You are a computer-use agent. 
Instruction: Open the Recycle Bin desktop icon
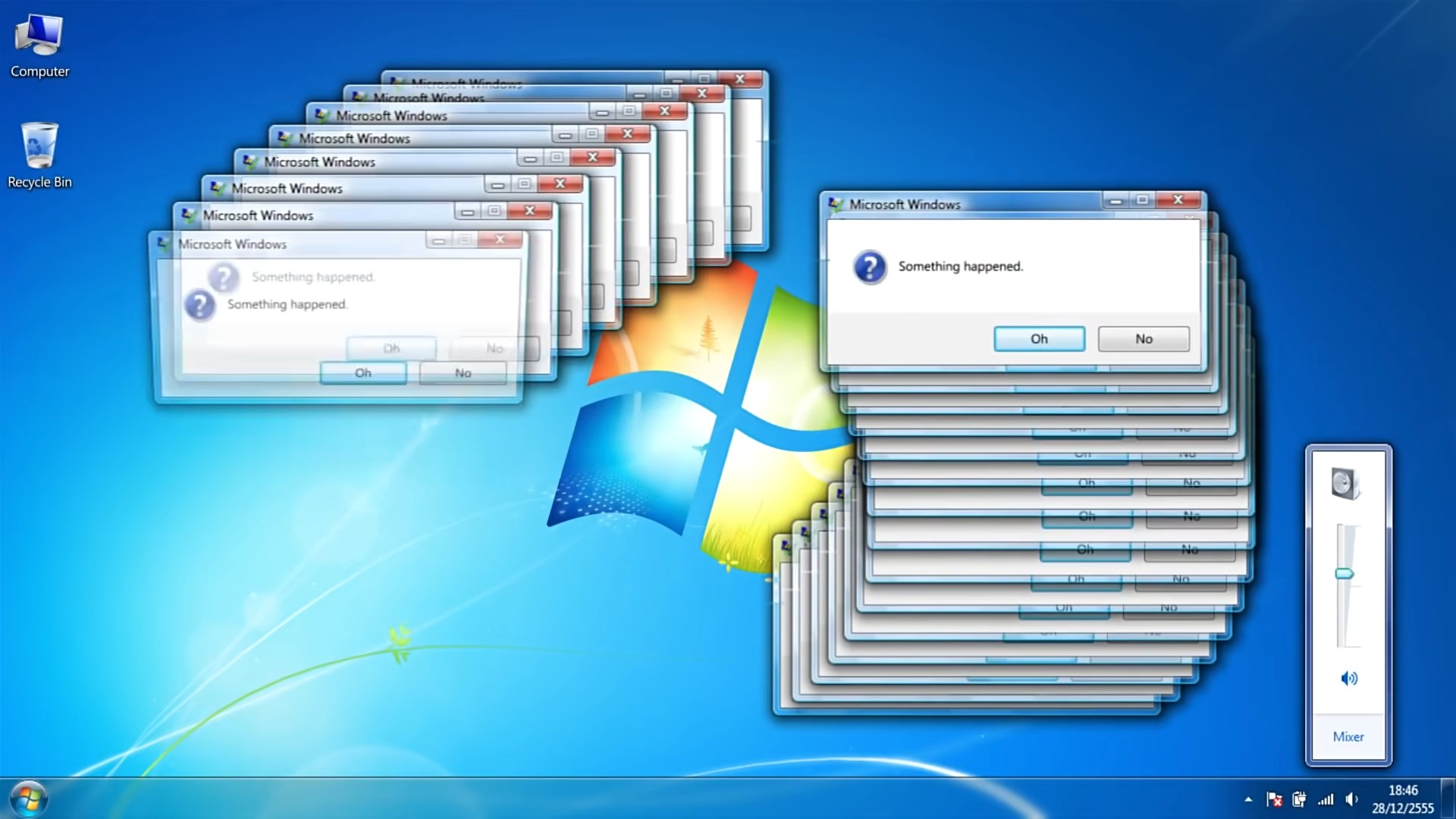pyautogui.click(x=39, y=155)
